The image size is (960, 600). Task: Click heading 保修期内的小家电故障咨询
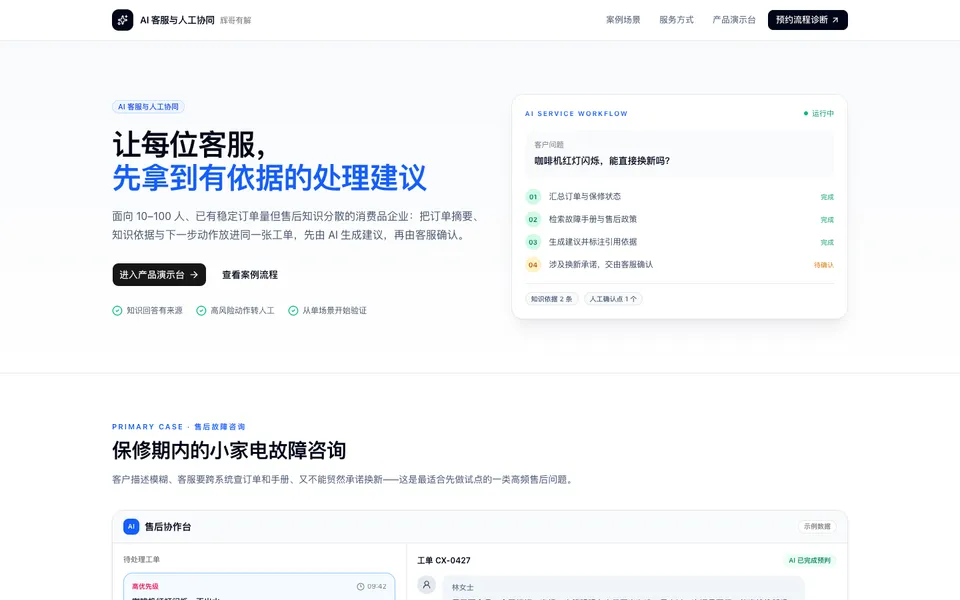tap(229, 451)
